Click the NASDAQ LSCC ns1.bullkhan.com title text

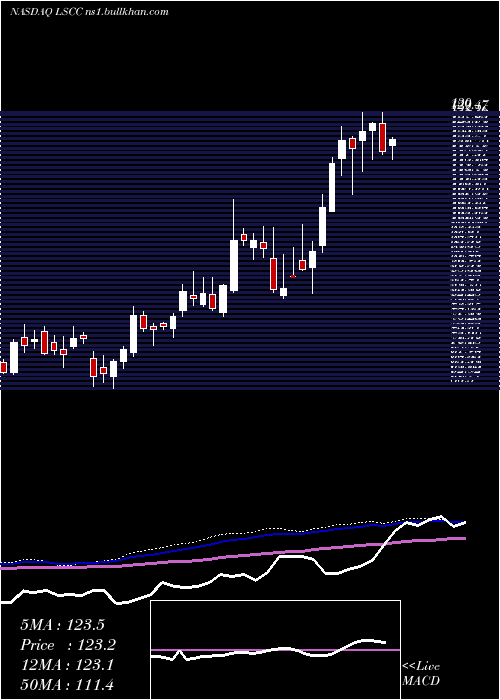click(89, 12)
